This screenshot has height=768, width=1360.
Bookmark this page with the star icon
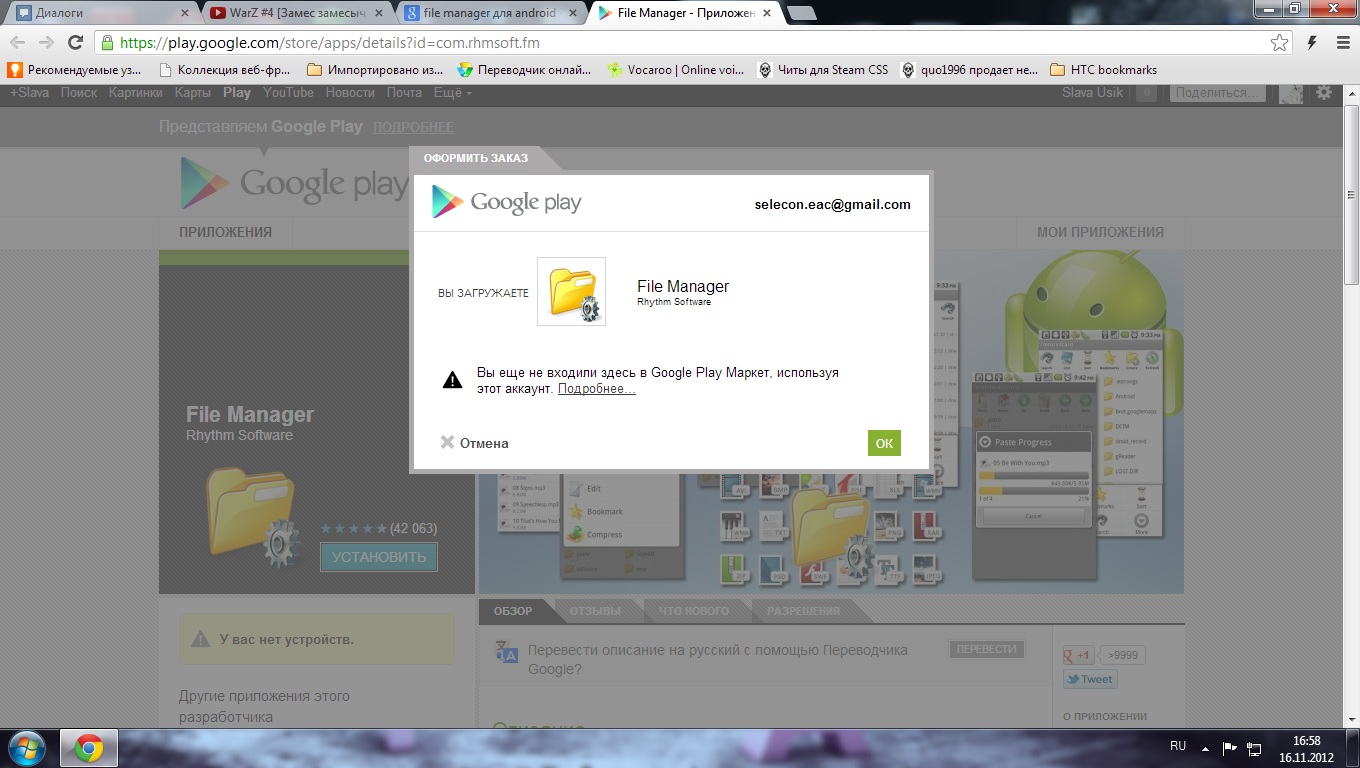[x=1279, y=43]
